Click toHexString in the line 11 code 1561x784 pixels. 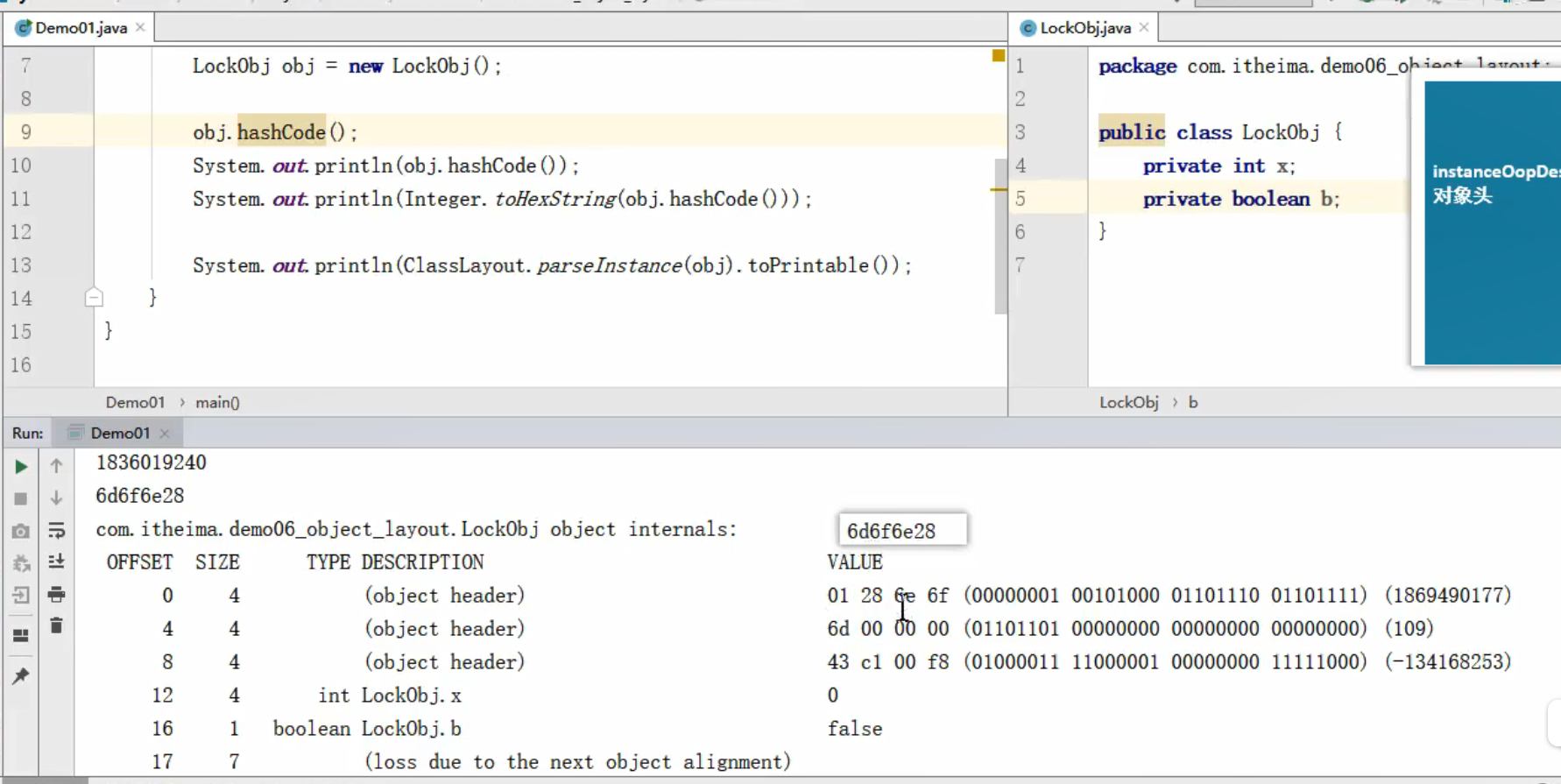[x=555, y=199]
